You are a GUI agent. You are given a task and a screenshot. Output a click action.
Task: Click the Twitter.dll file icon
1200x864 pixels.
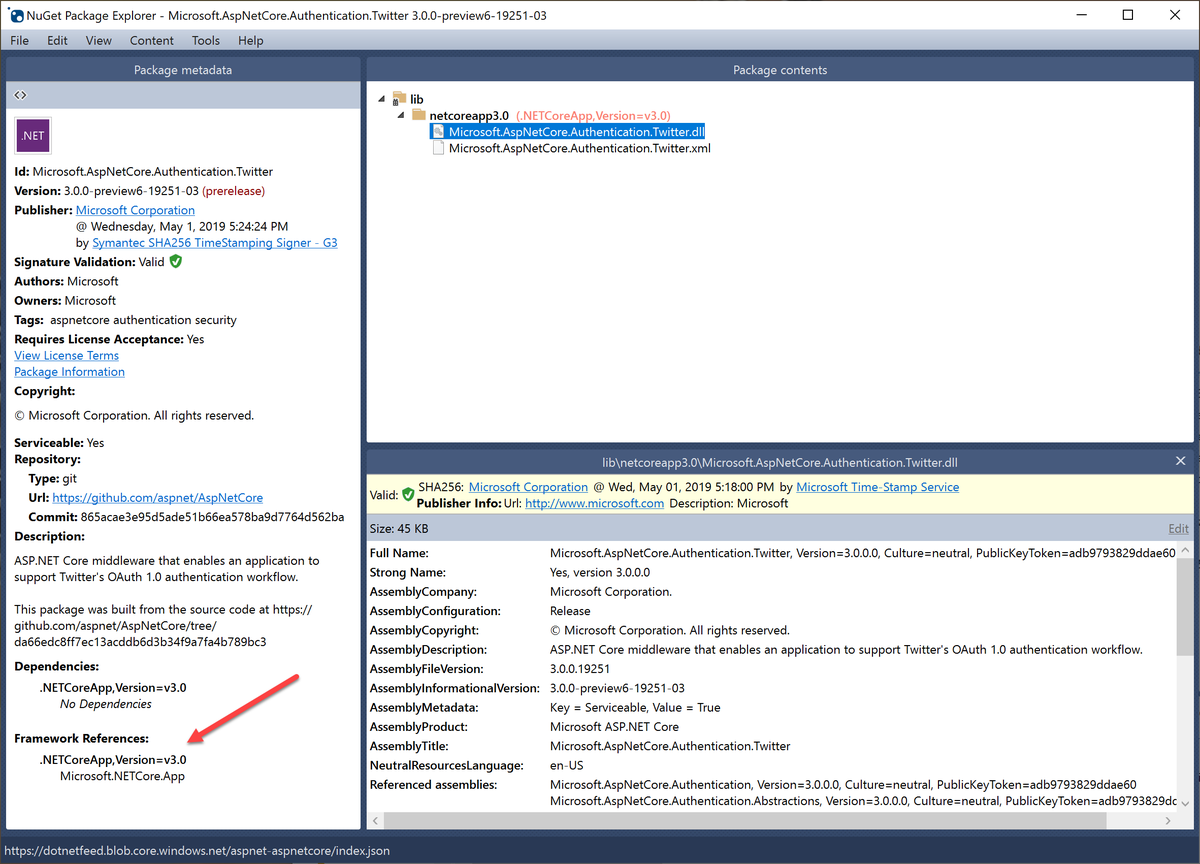click(x=438, y=131)
